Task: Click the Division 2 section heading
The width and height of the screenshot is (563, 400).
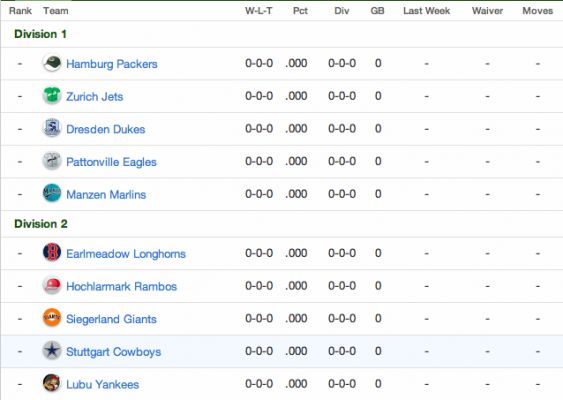Action: coord(41,224)
